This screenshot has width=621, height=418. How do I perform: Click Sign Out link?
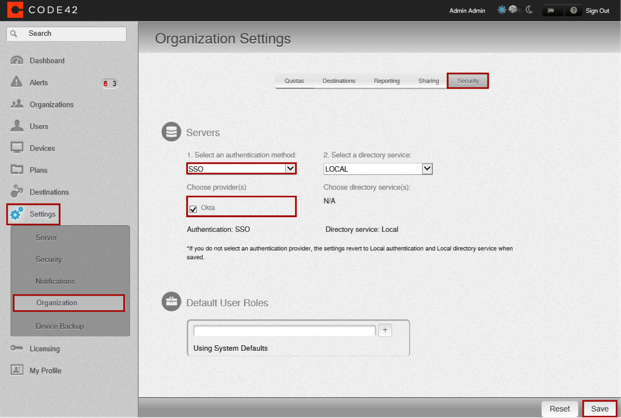tap(597, 11)
